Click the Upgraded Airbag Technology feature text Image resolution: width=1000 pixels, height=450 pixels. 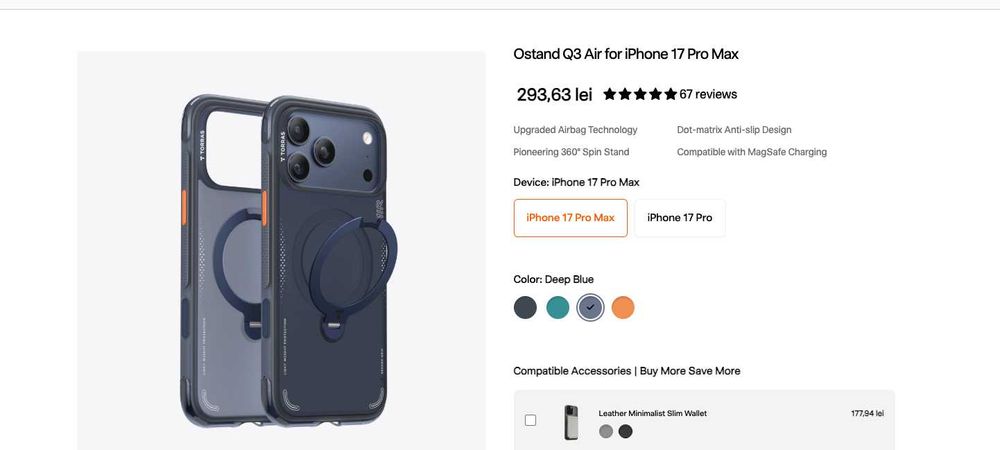[x=575, y=130]
